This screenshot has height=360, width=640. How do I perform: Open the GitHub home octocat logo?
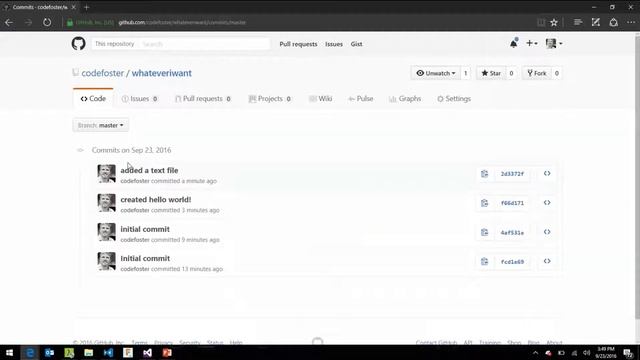pos(78,44)
